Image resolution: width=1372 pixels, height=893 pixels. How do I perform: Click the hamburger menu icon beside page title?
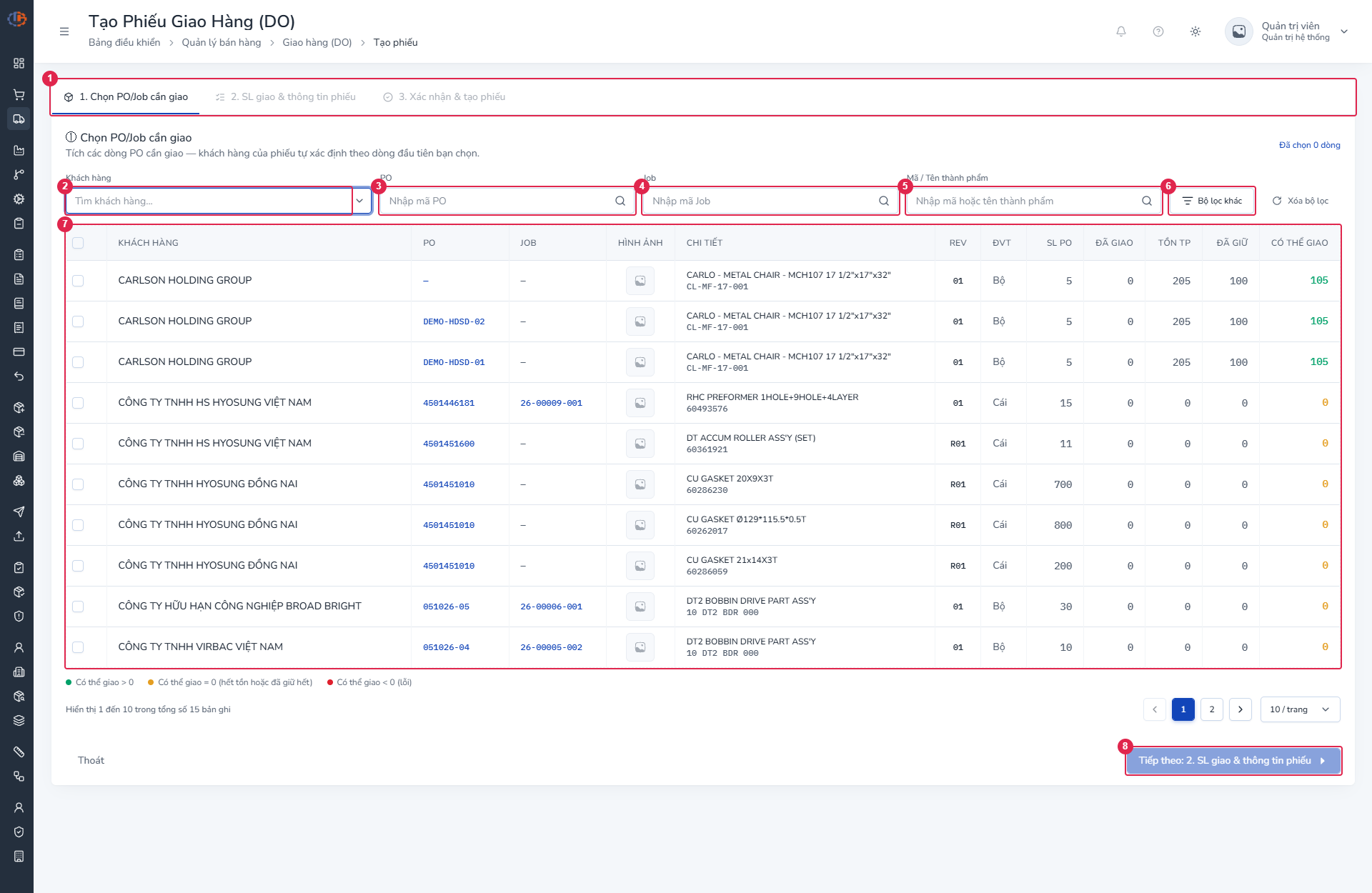coord(64,31)
